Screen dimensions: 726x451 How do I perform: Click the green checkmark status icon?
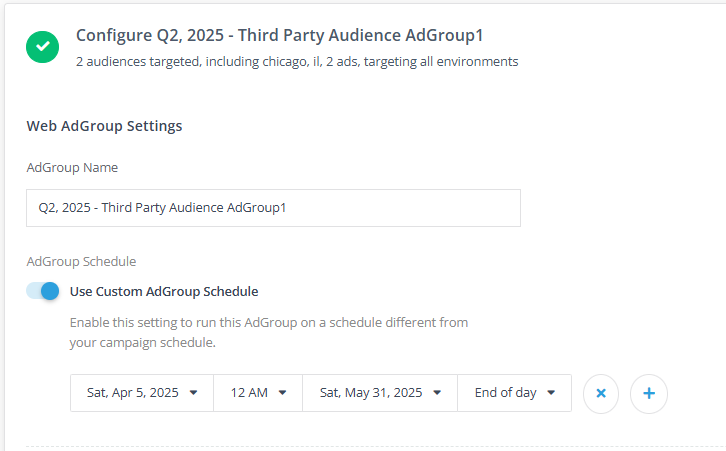coord(43,46)
